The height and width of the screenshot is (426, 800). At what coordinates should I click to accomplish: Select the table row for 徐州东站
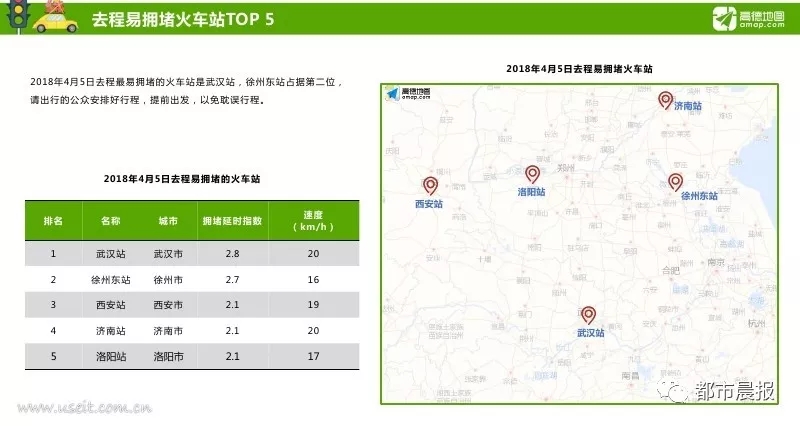pos(192,280)
